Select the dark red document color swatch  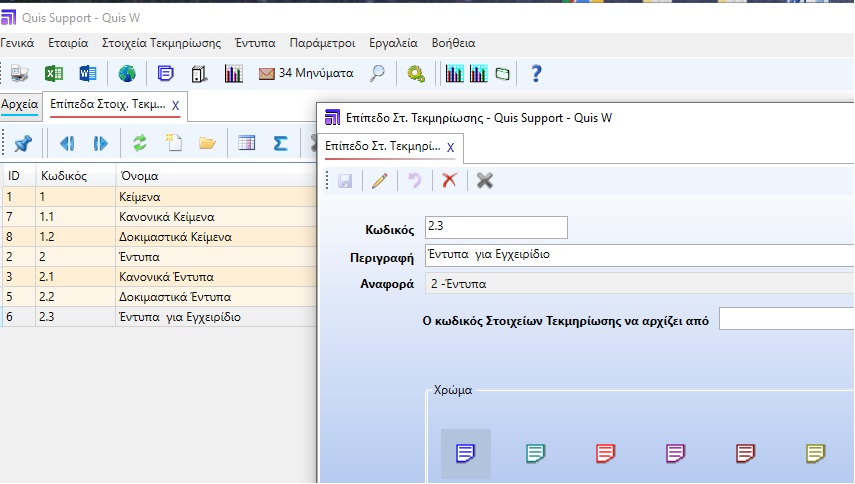pyautogui.click(x=745, y=453)
